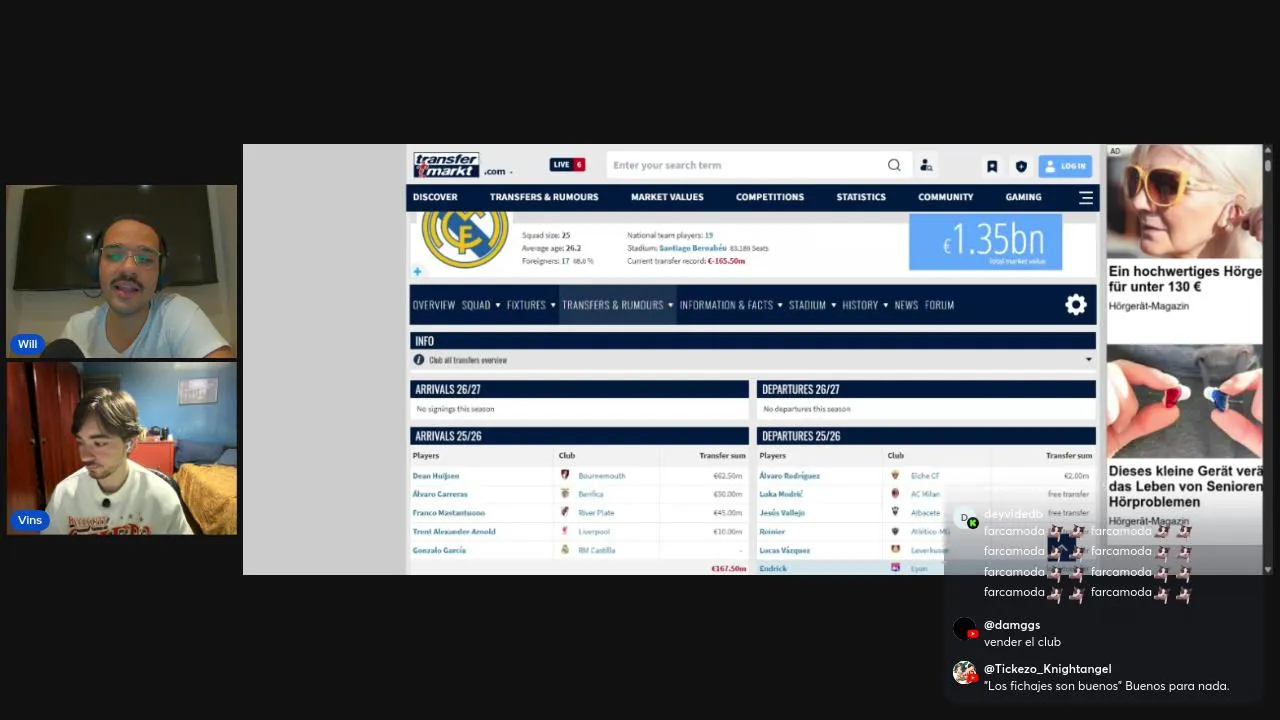Click the Liverpool club badge
The image size is (1280, 720).
[x=565, y=531]
